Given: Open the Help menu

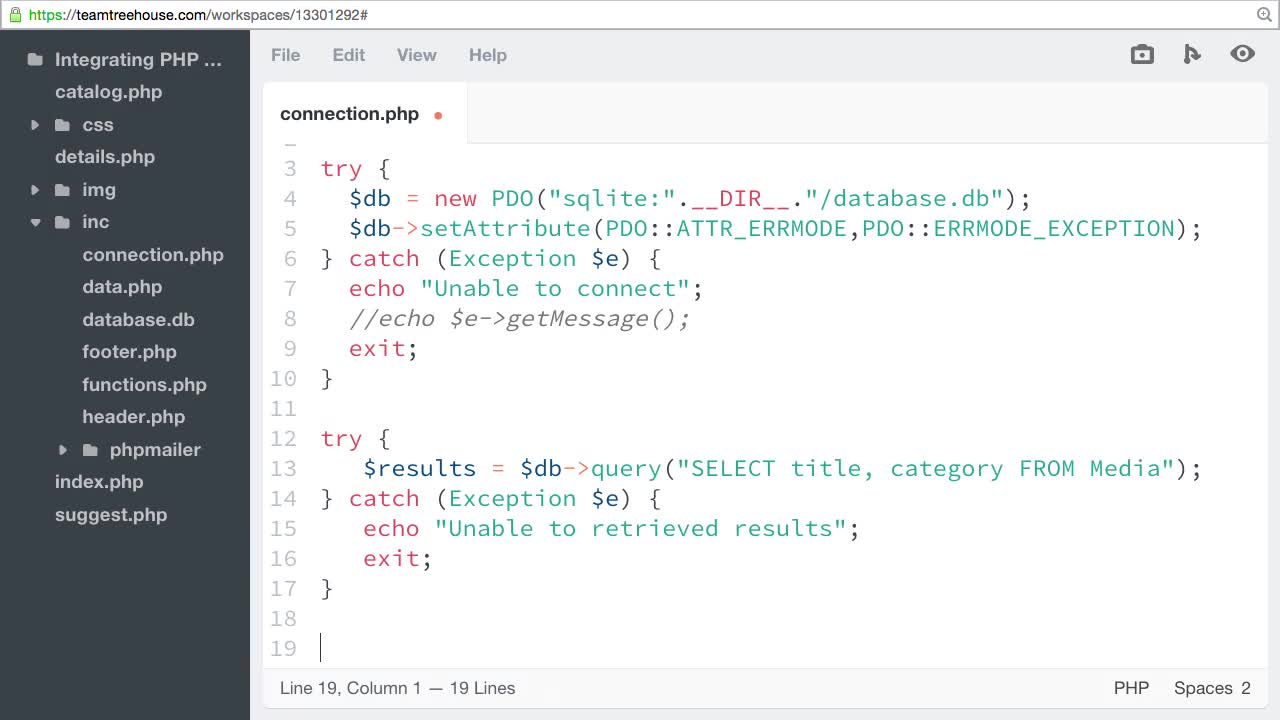Looking at the screenshot, I should pos(488,55).
